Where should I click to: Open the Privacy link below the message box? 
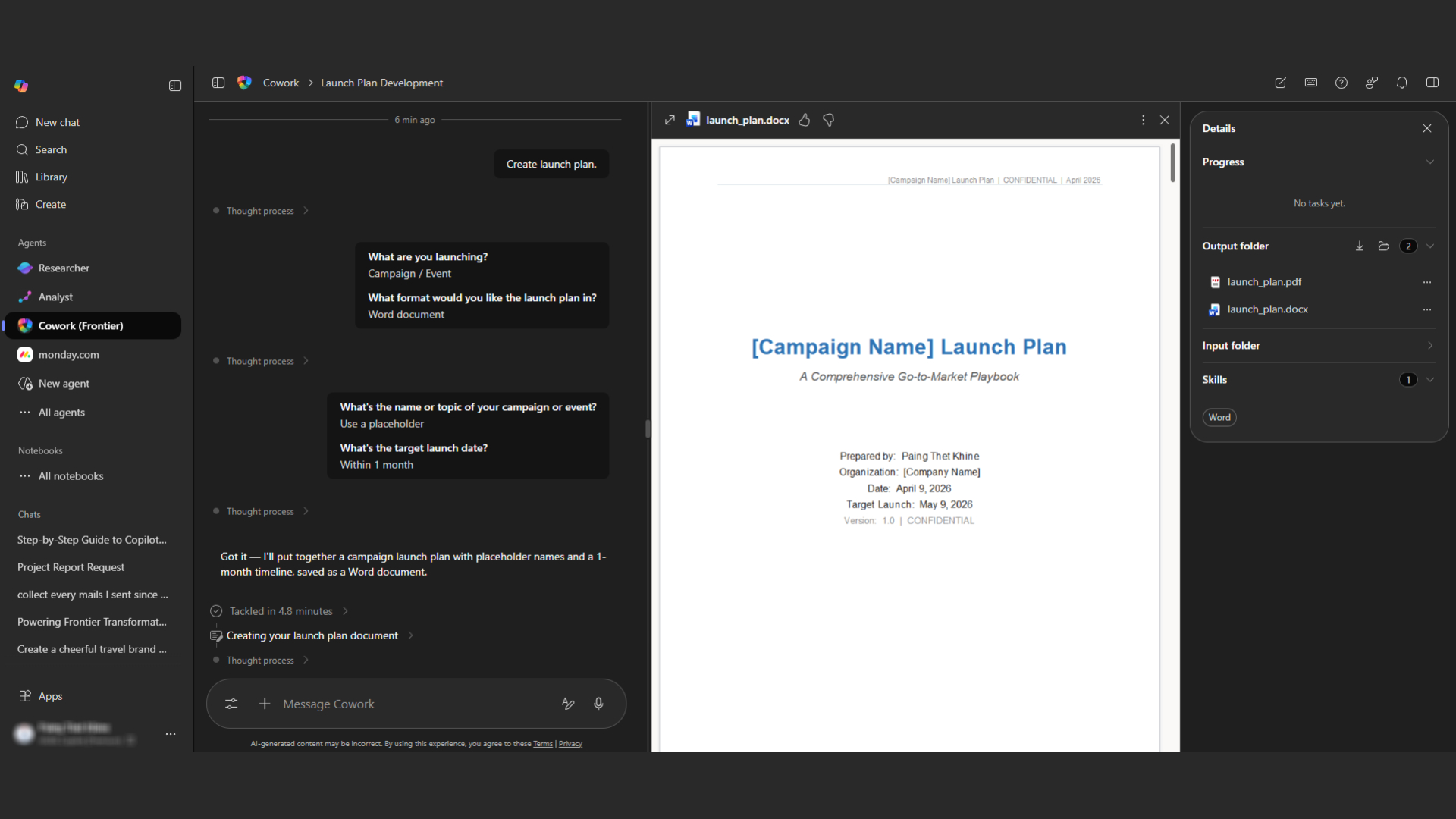[570, 743]
